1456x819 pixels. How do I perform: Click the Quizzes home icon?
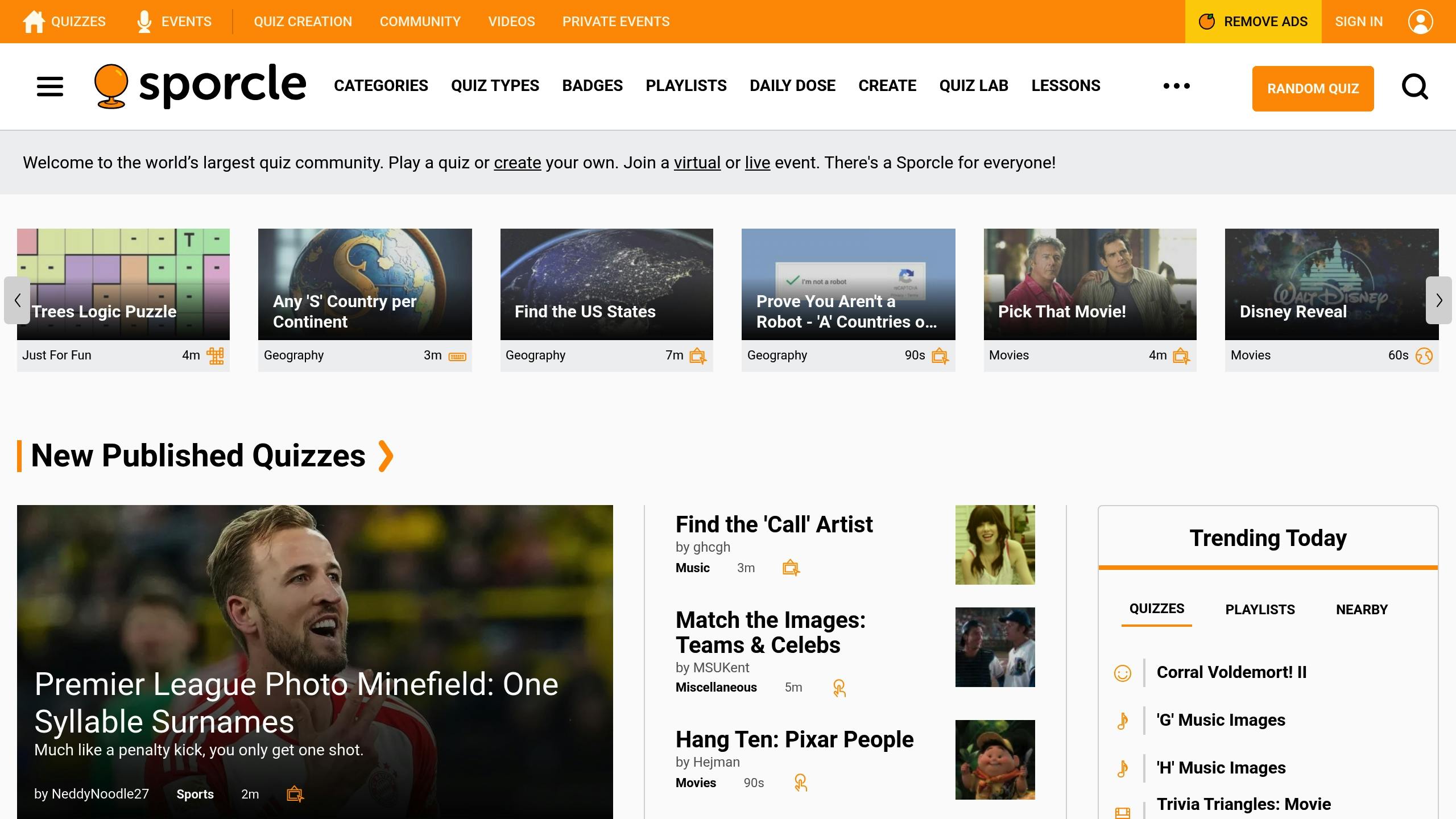coord(34,22)
